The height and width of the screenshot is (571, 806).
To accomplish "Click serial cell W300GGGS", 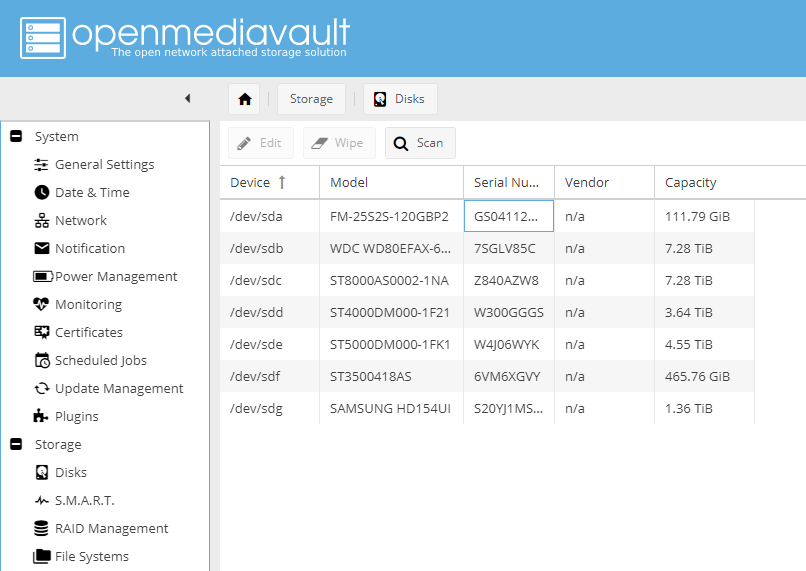I will click(x=508, y=312).
